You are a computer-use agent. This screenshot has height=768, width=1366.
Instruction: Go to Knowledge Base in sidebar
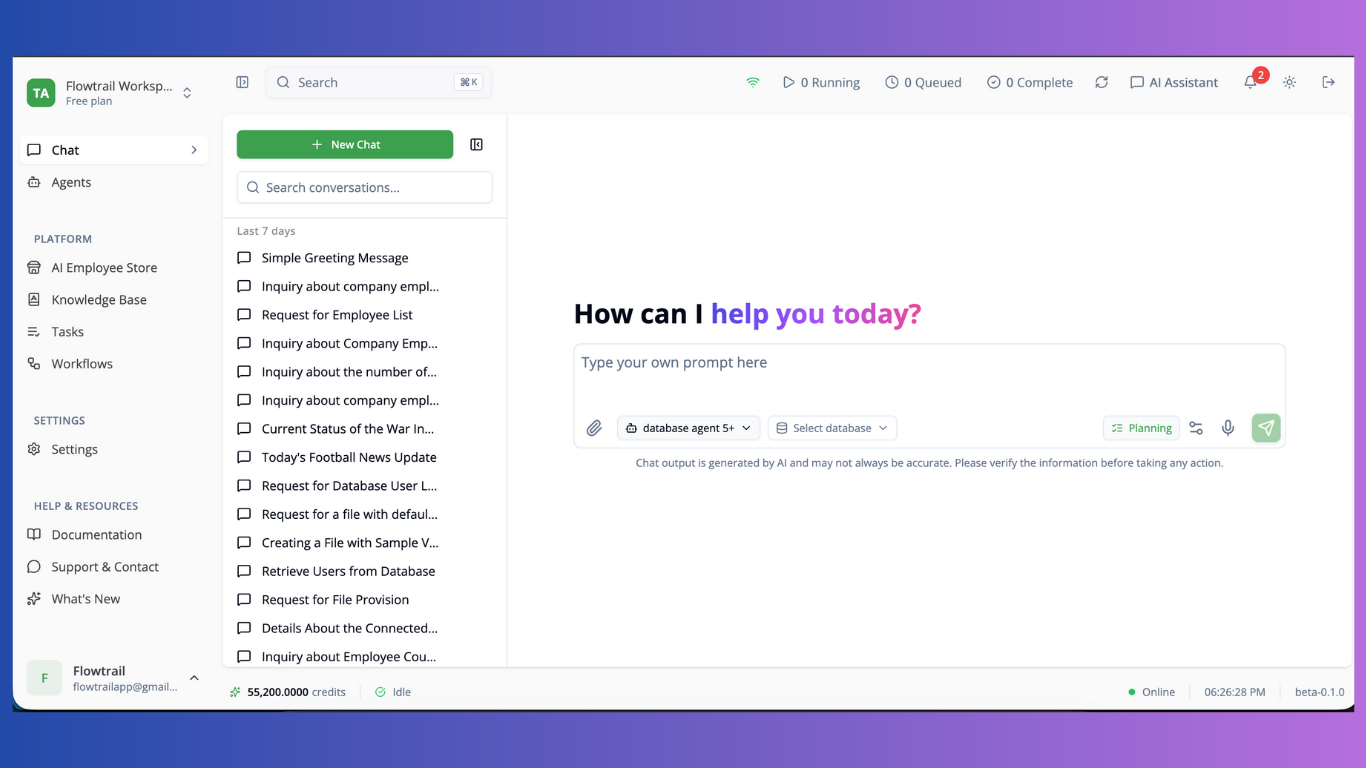click(99, 300)
